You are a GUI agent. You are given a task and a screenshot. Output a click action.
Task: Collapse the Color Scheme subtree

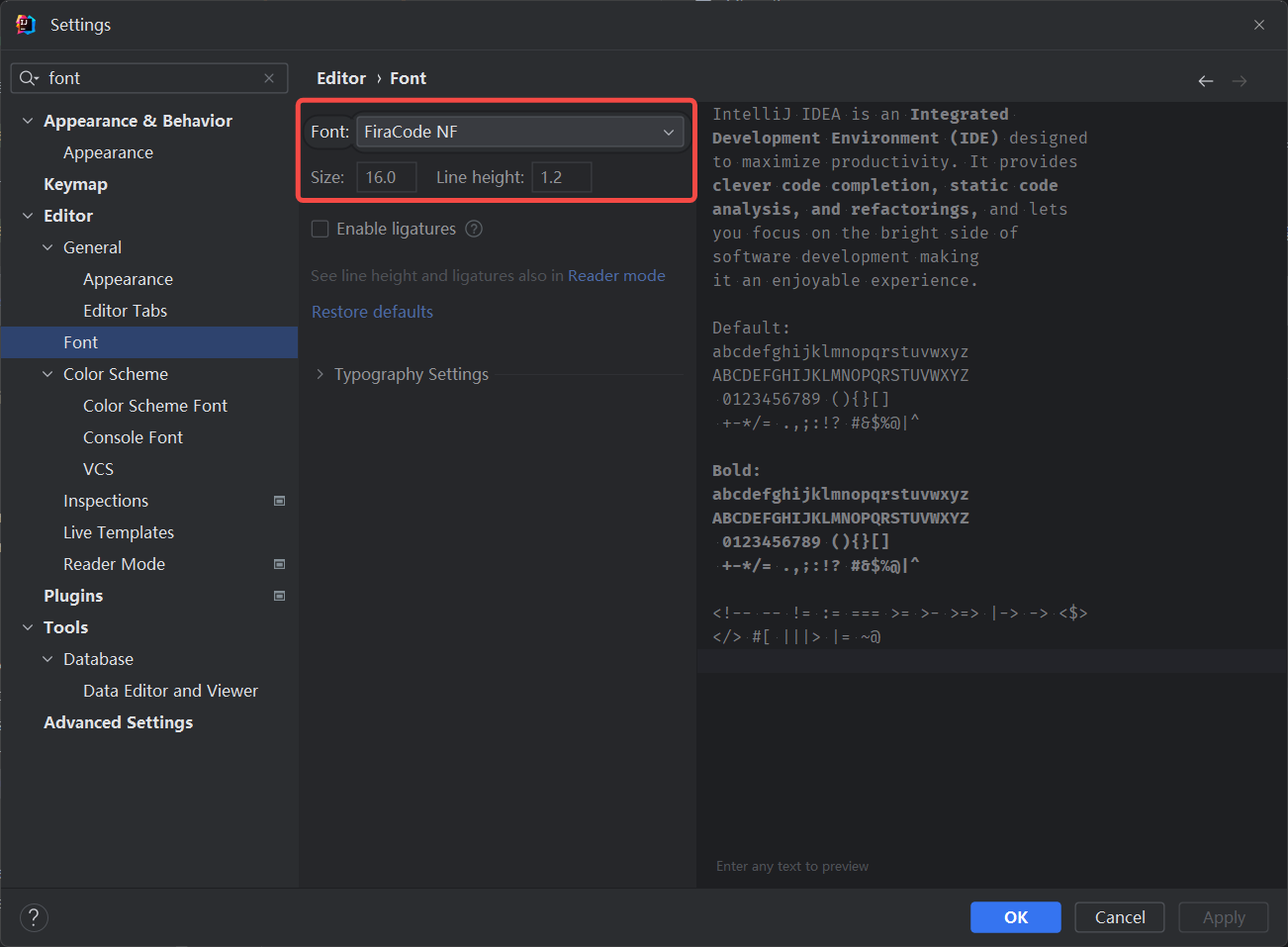point(47,374)
